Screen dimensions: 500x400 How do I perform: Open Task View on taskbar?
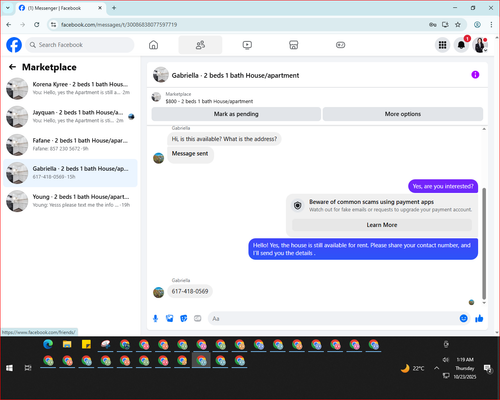(28, 368)
